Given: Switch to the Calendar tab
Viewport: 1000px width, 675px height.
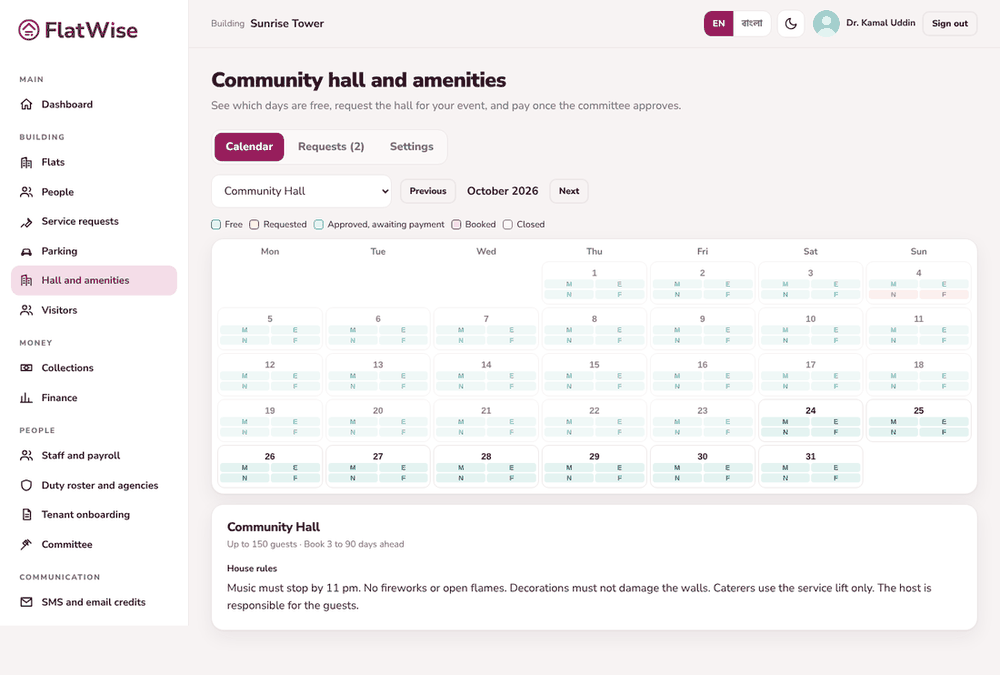Looking at the screenshot, I should pyautogui.click(x=249, y=147).
